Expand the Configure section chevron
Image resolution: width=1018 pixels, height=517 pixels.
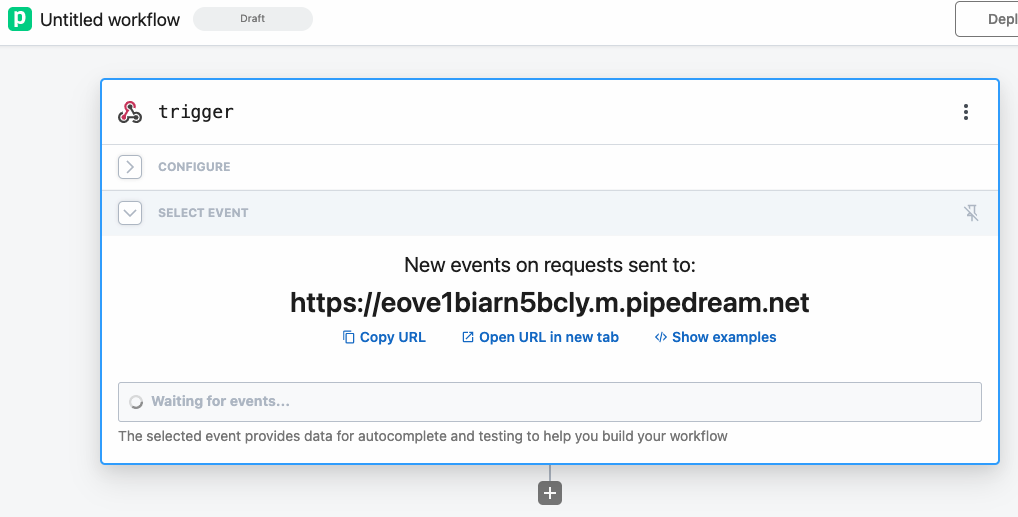coord(130,167)
